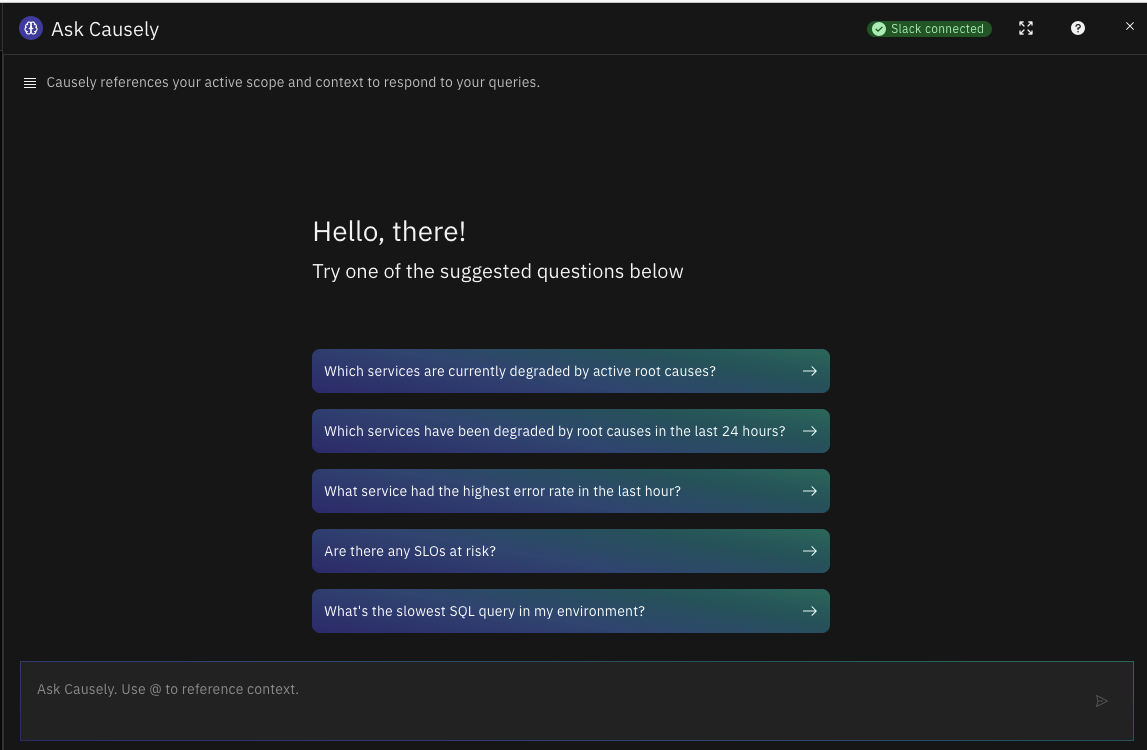Click the 'Ask Causely' panel title
The height and width of the screenshot is (750, 1147).
point(105,29)
